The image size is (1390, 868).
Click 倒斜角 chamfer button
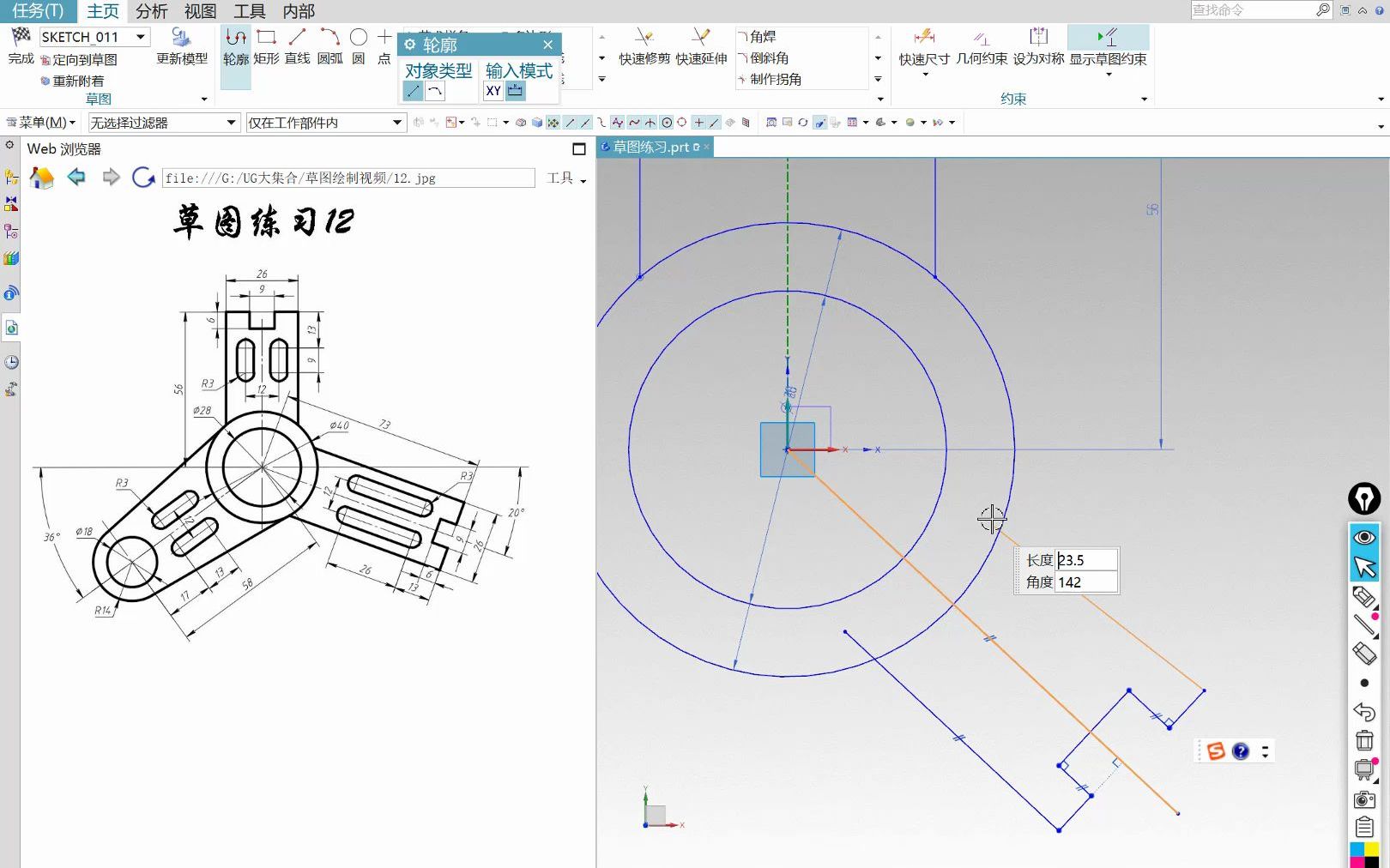(763, 57)
